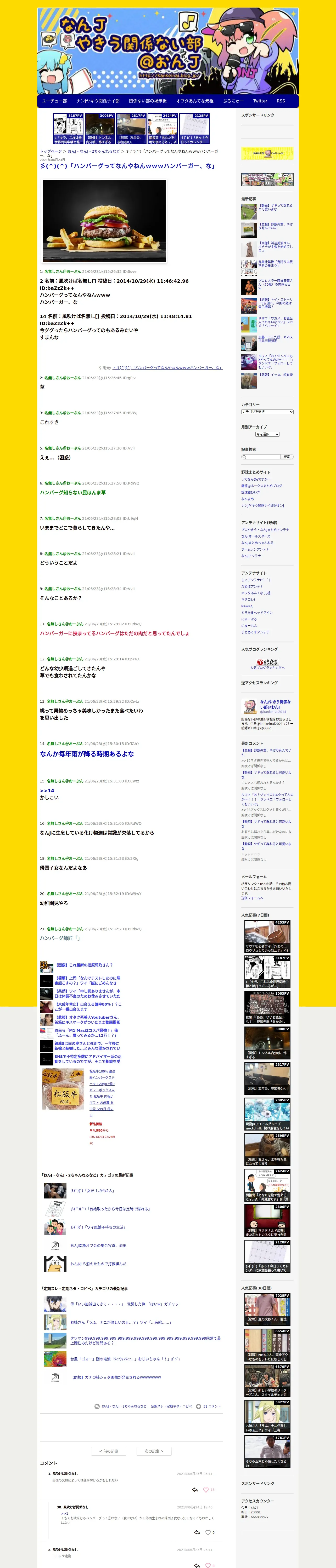This screenshot has height=1568, width=336.
Task: Open なんまめ sidebar link
Action: tap(247, 499)
